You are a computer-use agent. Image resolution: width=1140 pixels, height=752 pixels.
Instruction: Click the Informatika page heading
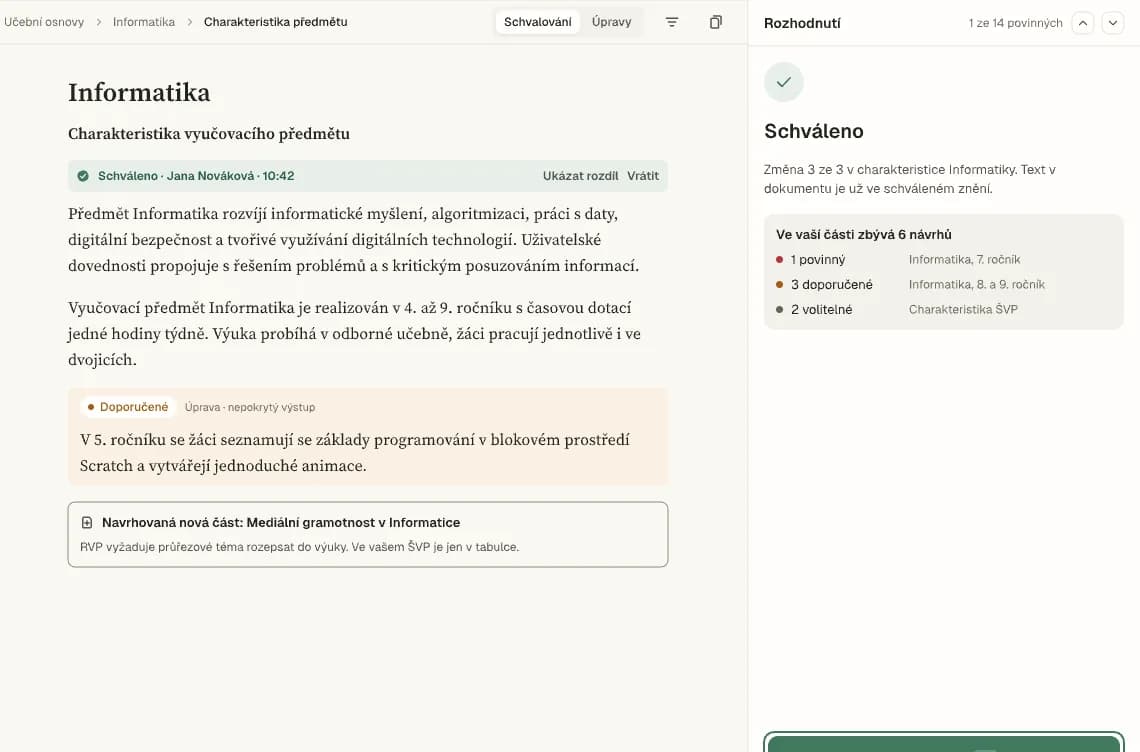pos(139,92)
